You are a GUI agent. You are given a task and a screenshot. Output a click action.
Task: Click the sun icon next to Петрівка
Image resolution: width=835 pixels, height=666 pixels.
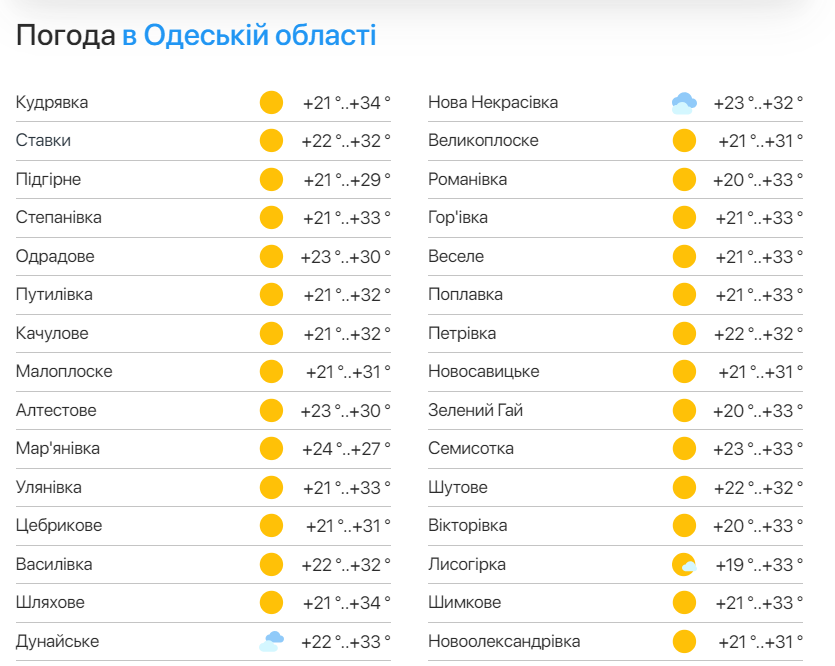click(684, 334)
